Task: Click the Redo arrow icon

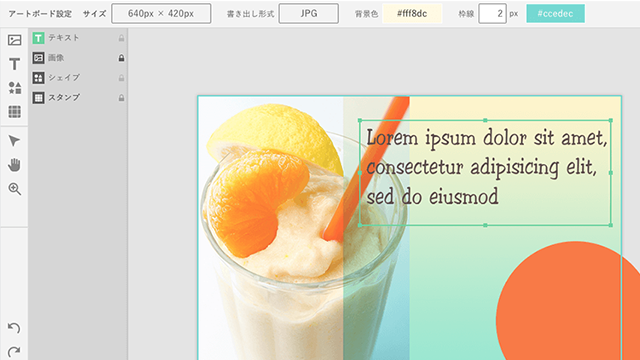Action: coord(14,352)
